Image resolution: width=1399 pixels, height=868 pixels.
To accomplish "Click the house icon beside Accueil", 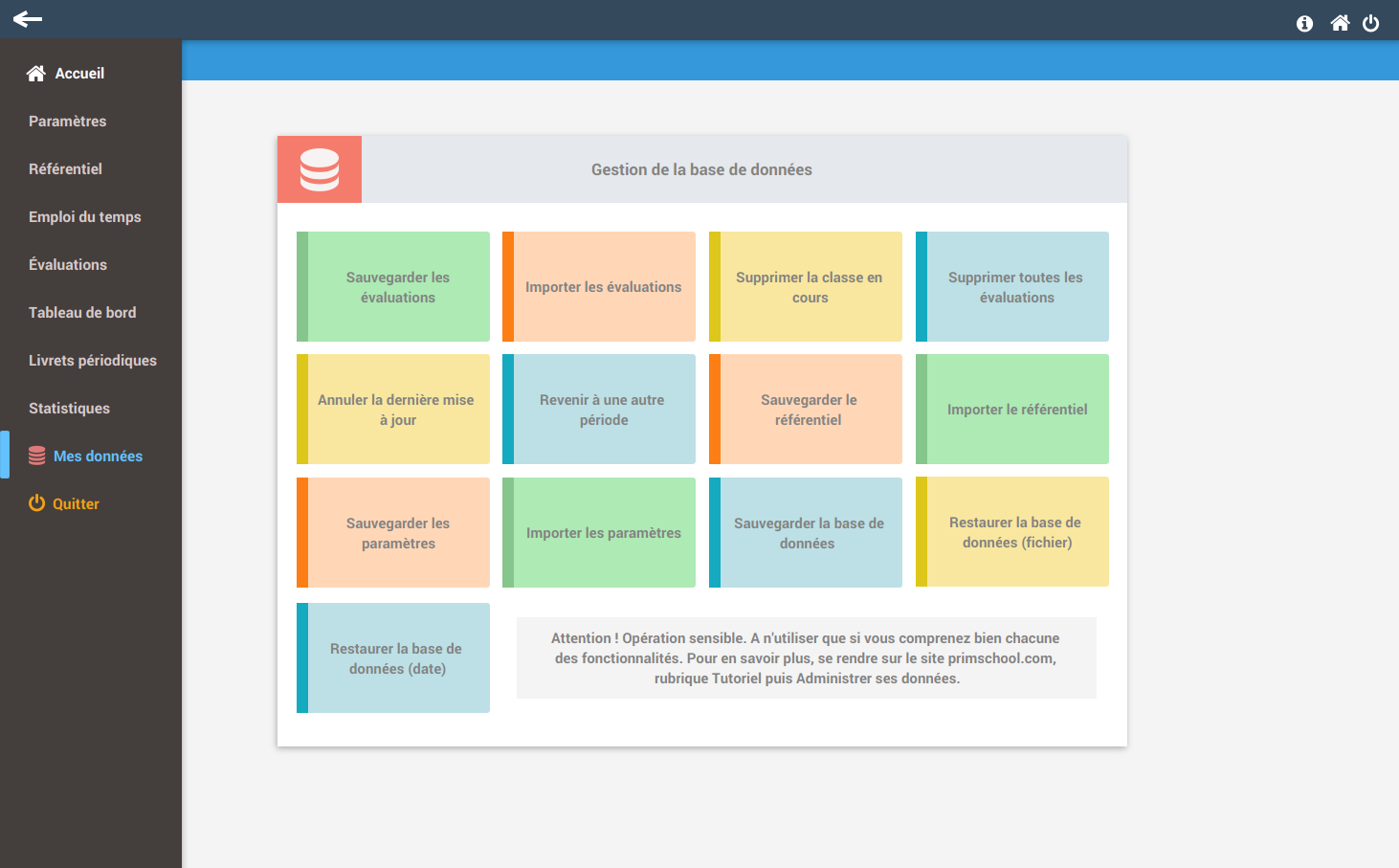I will [x=36, y=74].
